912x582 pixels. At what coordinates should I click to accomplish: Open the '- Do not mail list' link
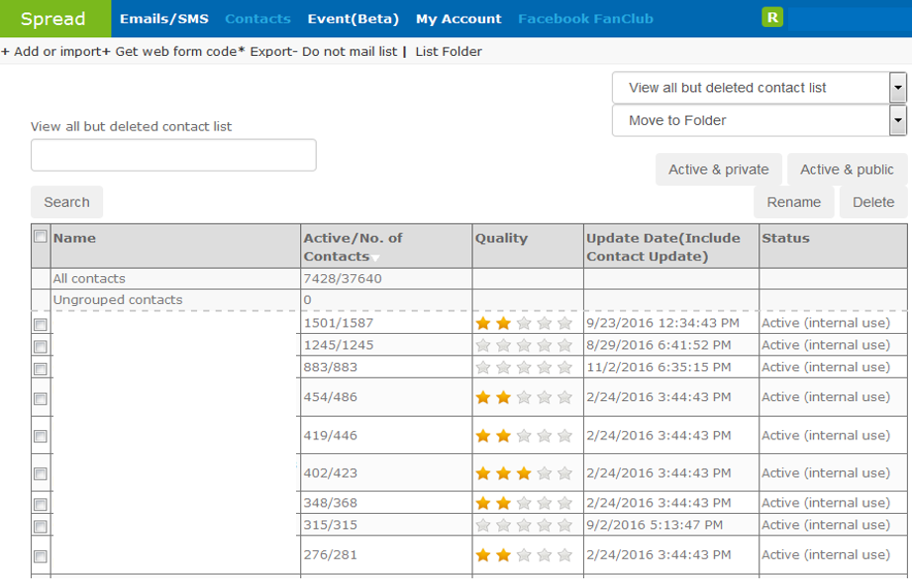345,52
